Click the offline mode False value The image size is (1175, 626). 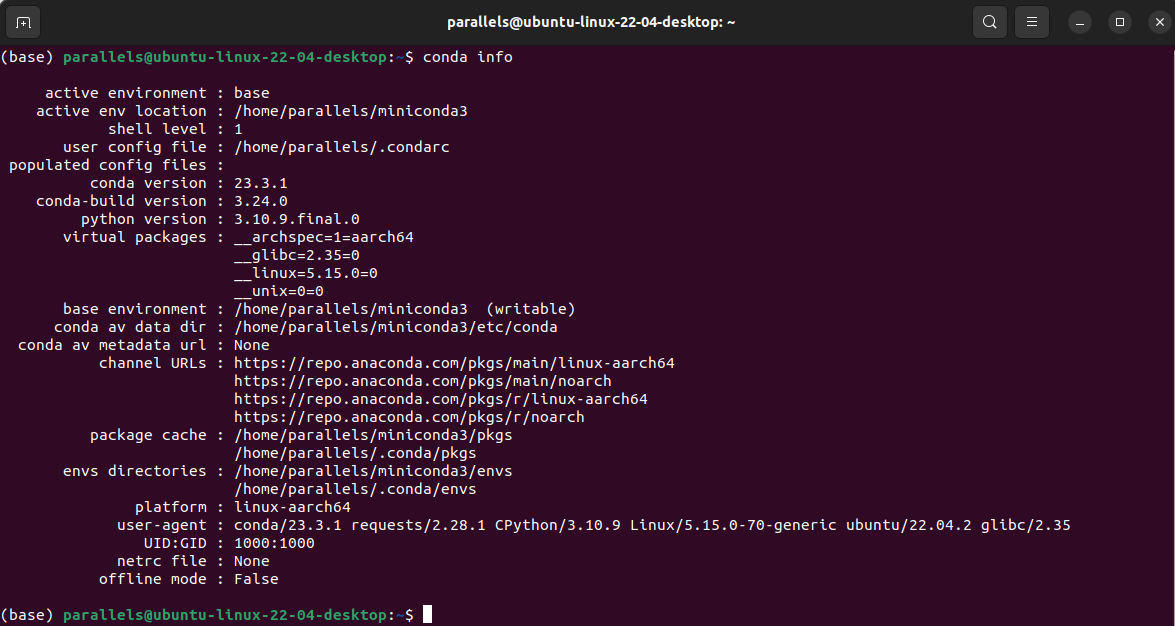coord(258,579)
